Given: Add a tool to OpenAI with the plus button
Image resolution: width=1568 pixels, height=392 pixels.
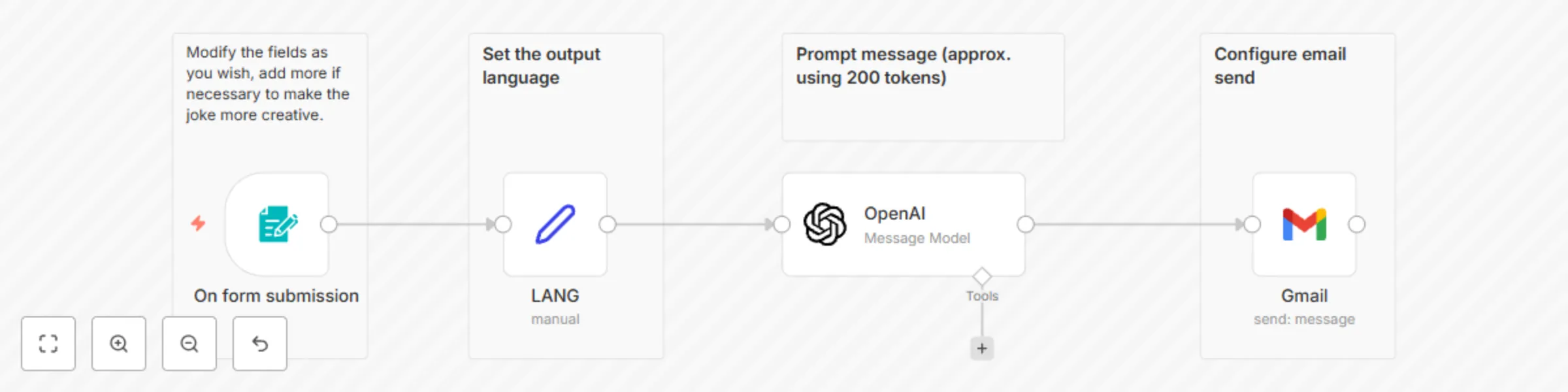Looking at the screenshot, I should [x=982, y=348].
